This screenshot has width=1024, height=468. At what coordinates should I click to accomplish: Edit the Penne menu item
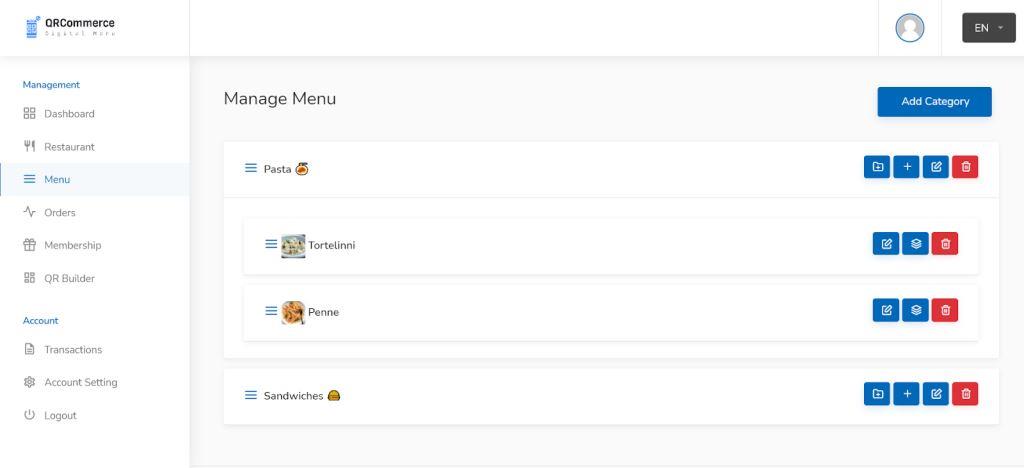pos(886,310)
